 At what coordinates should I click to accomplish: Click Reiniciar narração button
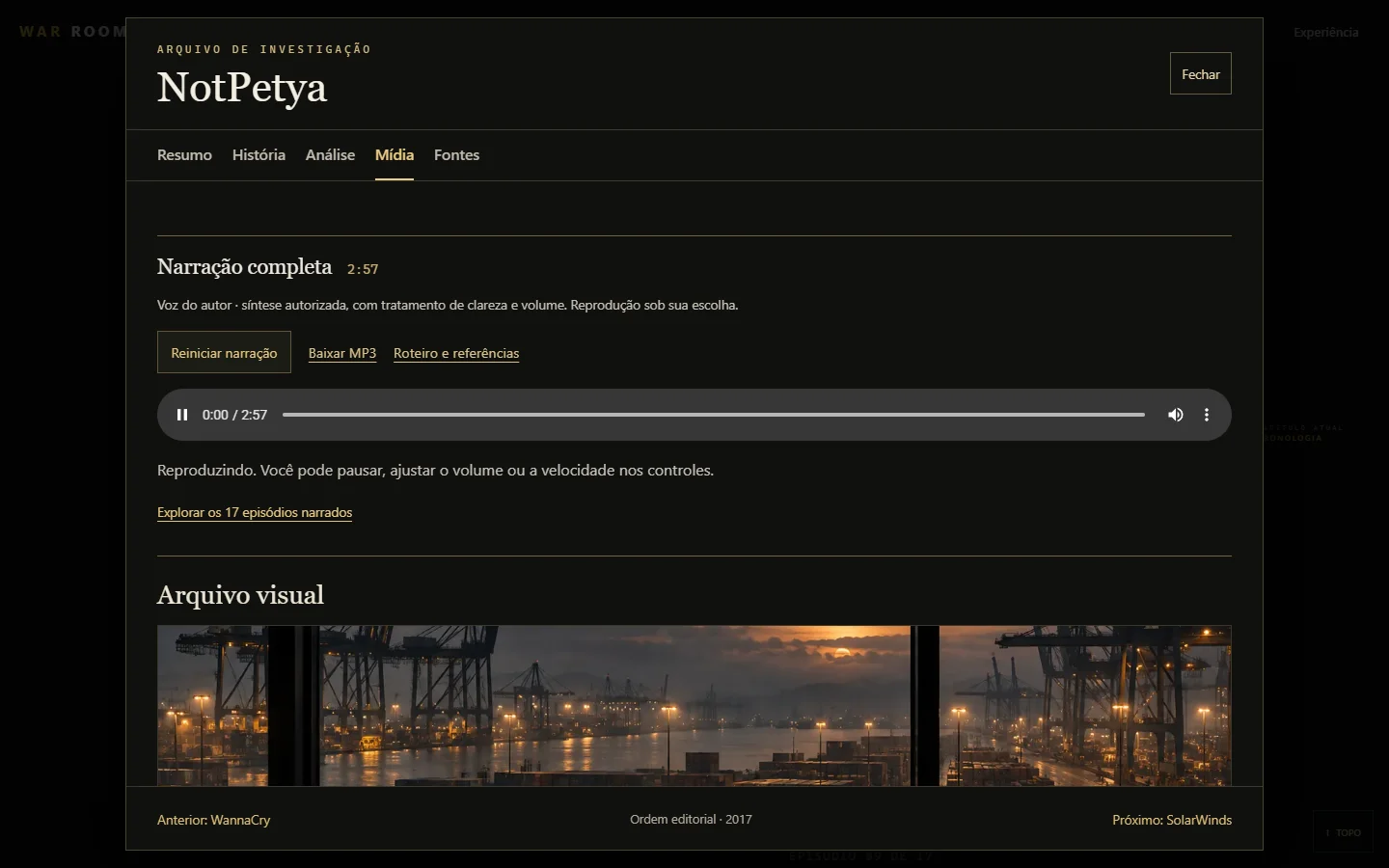[x=224, y=352]
